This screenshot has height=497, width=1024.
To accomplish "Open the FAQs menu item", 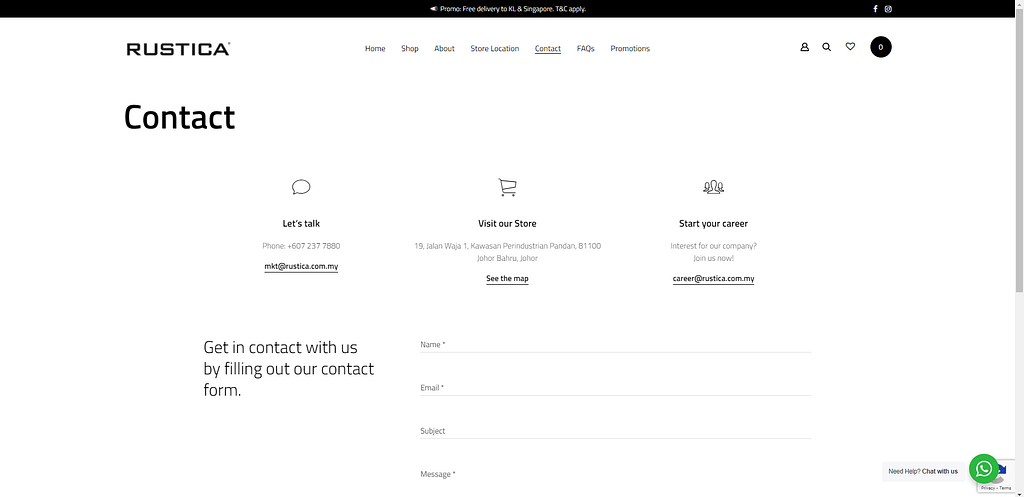I will 586,49.
